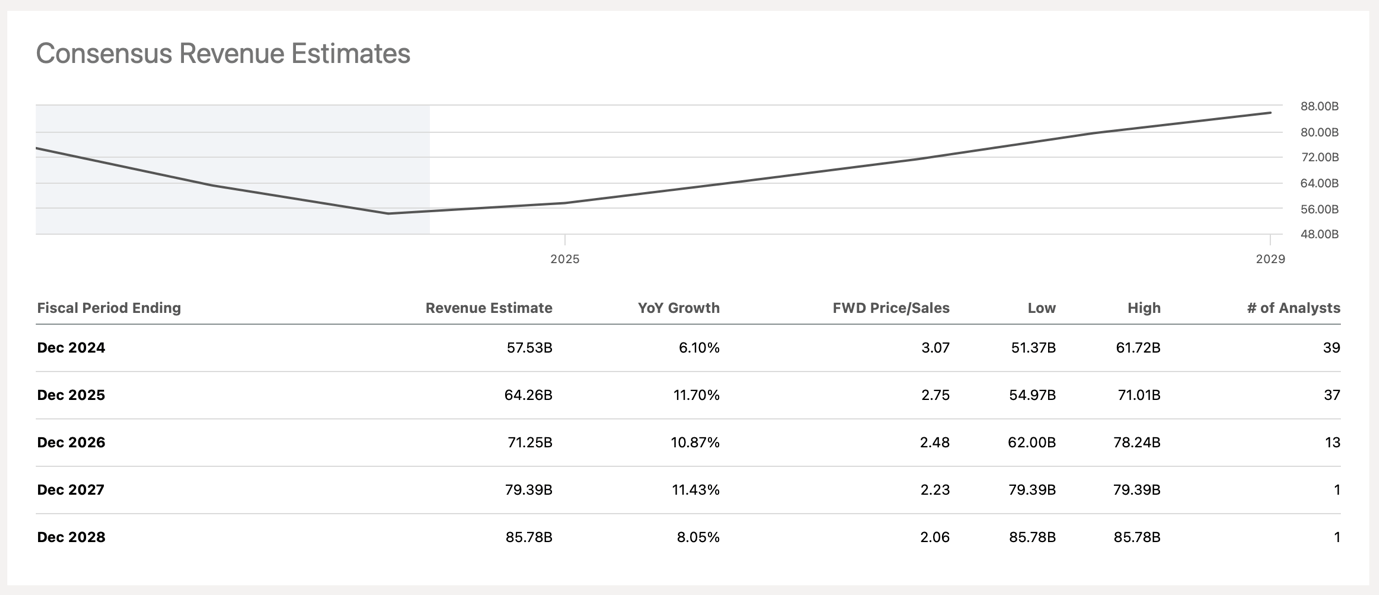Click the YoY Growth column header
This screenshot has width=1379, height=595.
click(678, 308)
